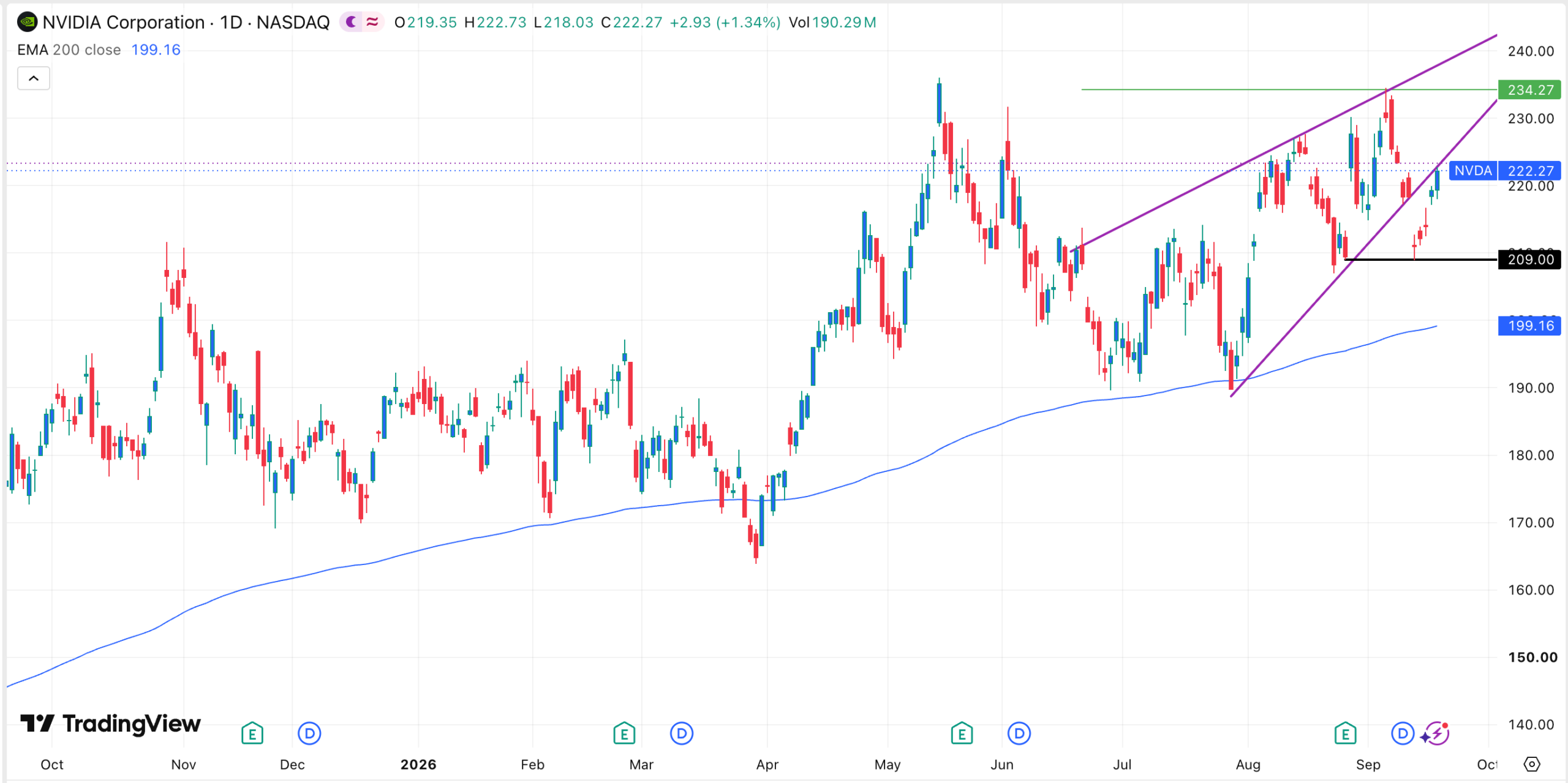Open the November earnings E marker

point(252,733)
